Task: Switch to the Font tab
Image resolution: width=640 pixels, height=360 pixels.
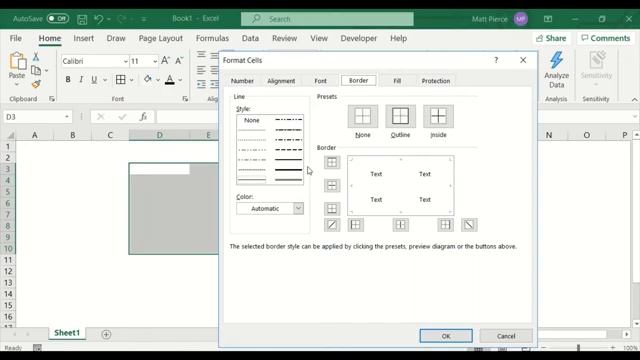Action: (320, 81)
